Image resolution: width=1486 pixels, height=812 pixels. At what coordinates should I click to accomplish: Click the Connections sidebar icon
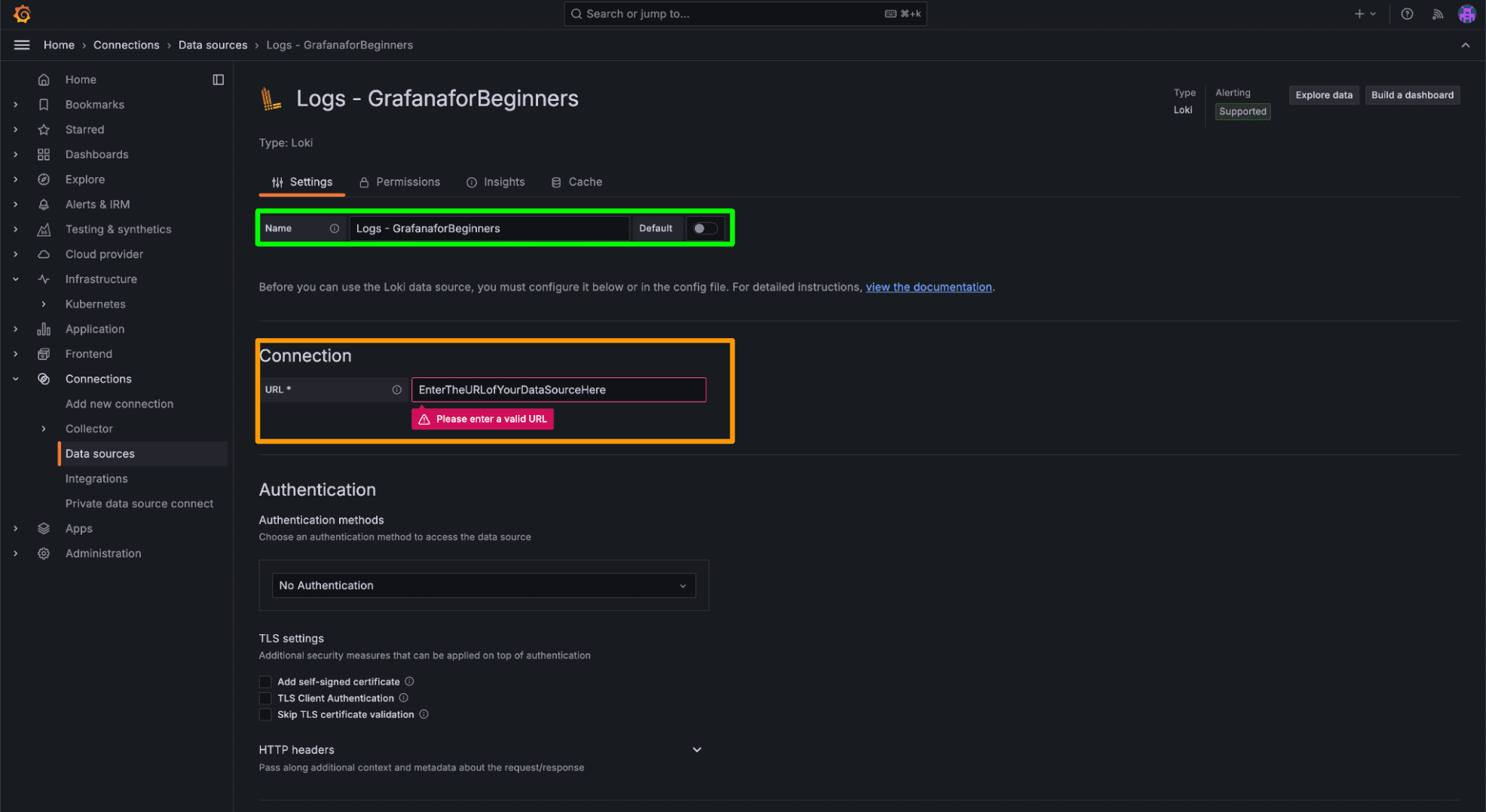tap(44, 378)
